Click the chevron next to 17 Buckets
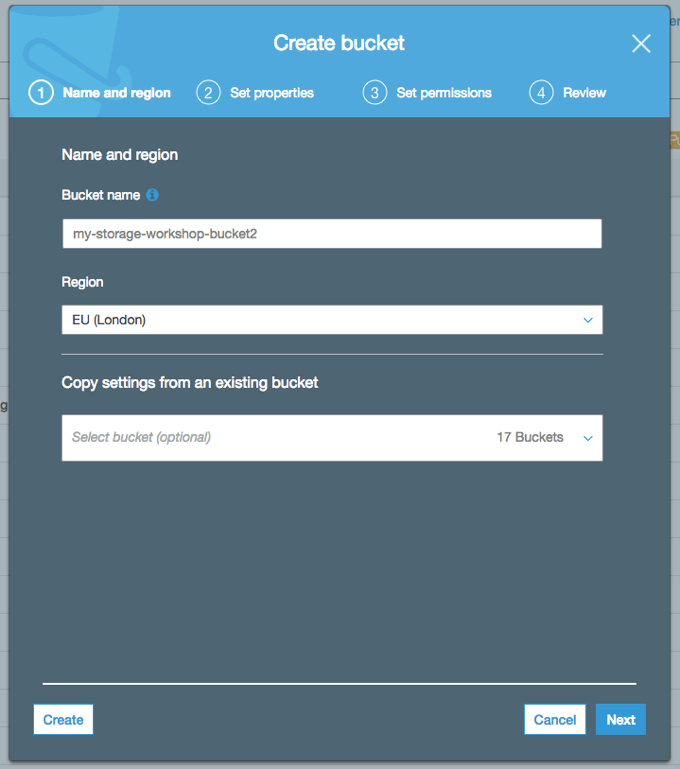The height and width of the screenshot is (769, 680). pyautogui.click(x=588, y=438)
